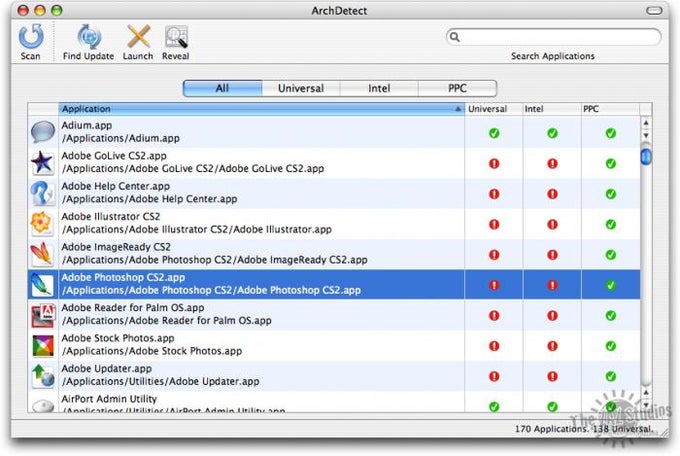The image size is (680, 456).
Task: Click the Reveal magnifier icon
Action: (x=176, y=36)
